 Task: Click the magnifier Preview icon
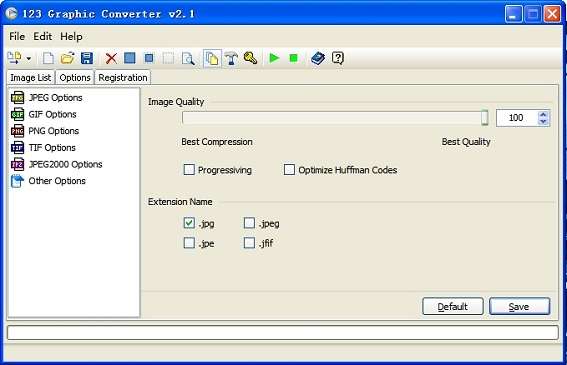point(188,58)
